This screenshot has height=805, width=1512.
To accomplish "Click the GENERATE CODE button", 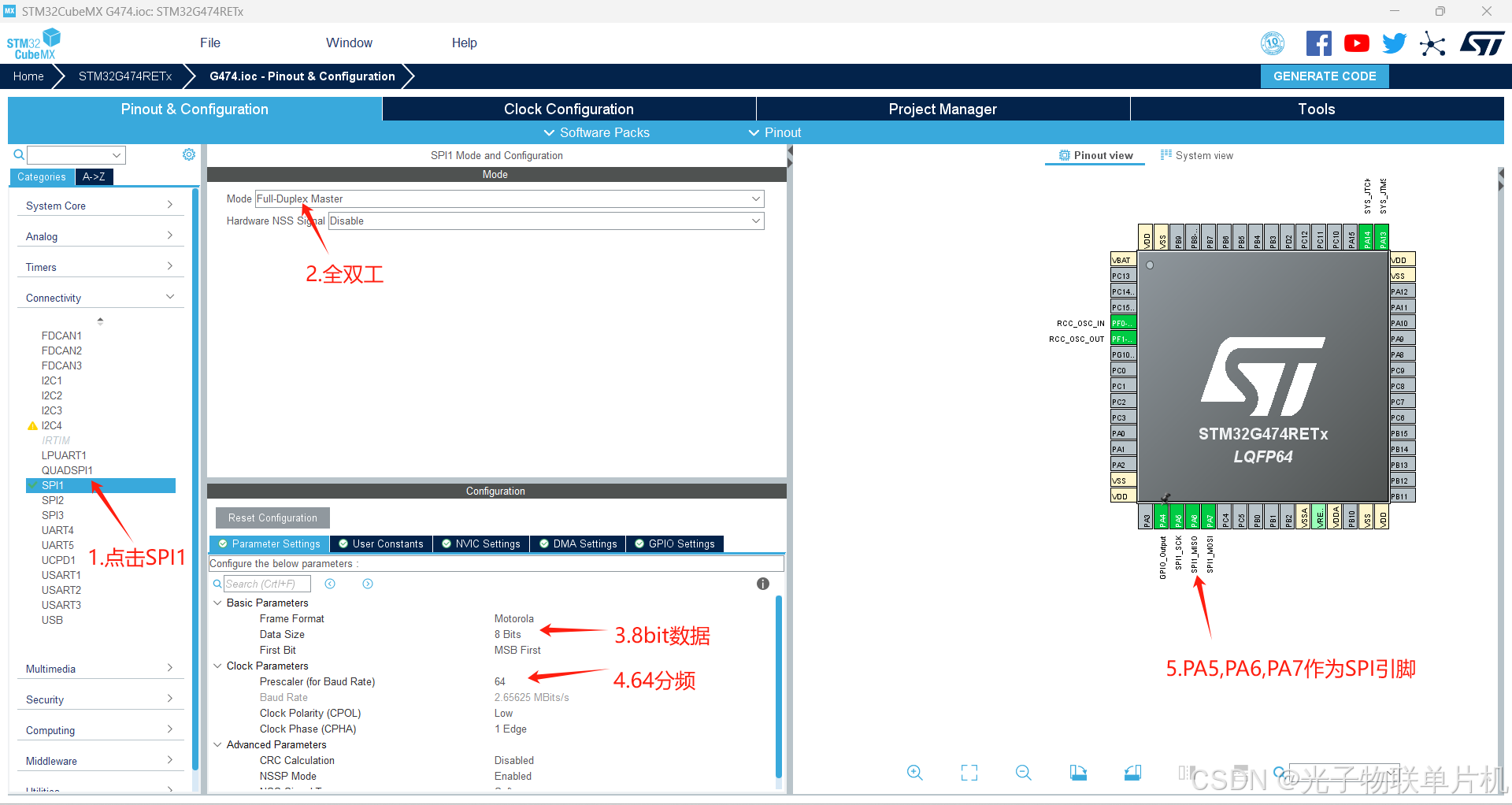I will click(x=1325, y=76).
